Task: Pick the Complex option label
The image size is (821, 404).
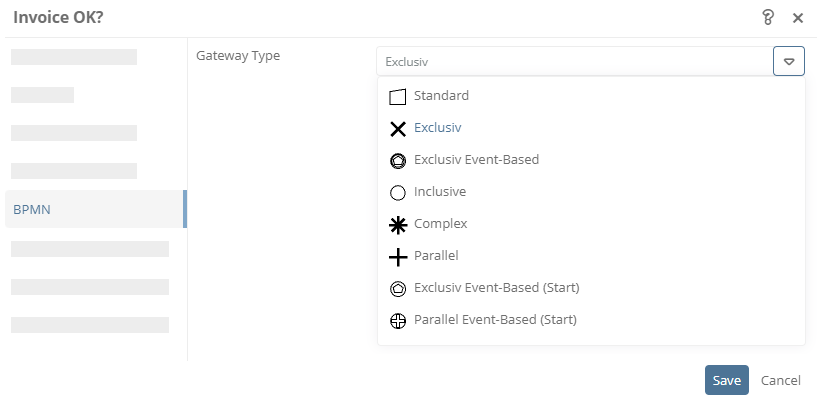Action: (x=440, y=224)
